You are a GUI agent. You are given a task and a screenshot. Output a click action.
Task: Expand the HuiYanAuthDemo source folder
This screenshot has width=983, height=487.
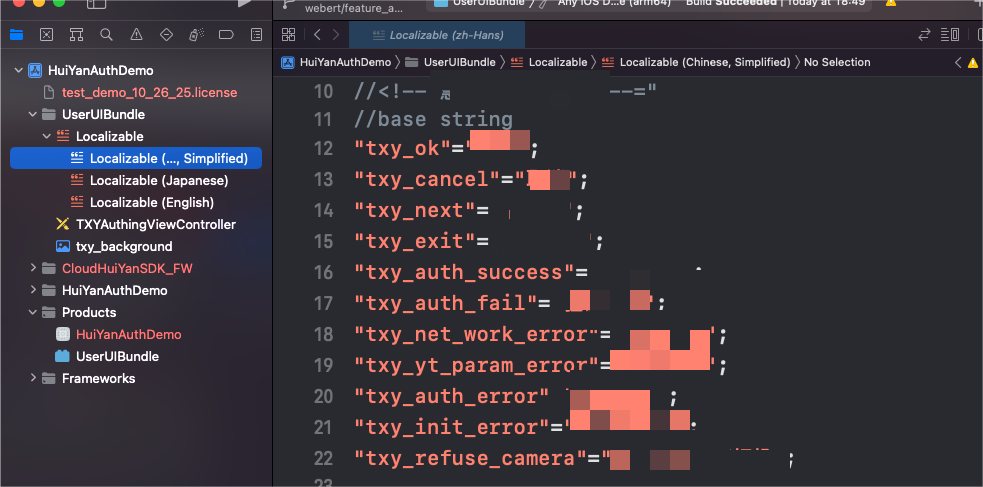click(x=33, y=290)
